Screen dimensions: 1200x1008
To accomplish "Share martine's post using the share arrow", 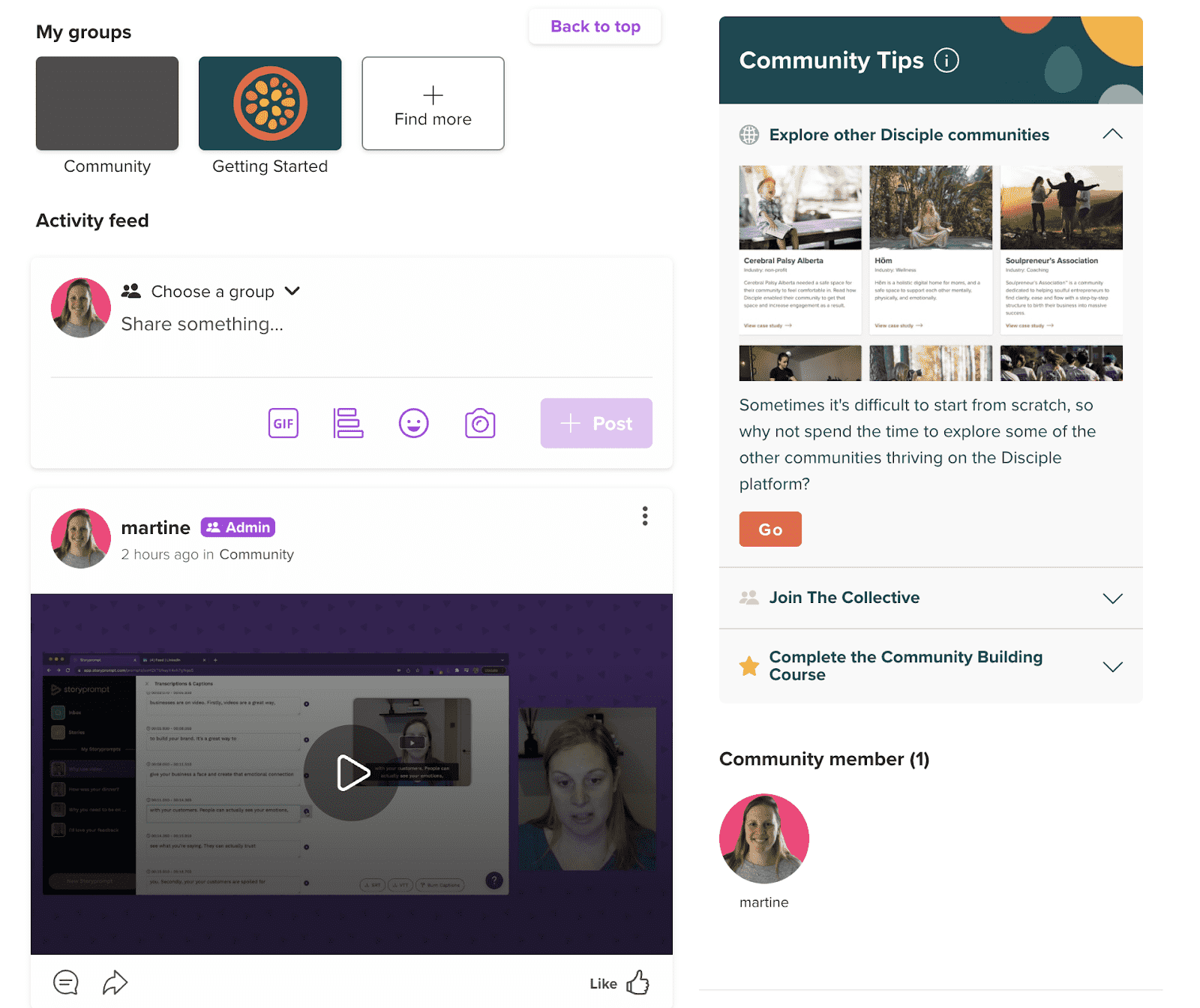I will tap(115, 982).
